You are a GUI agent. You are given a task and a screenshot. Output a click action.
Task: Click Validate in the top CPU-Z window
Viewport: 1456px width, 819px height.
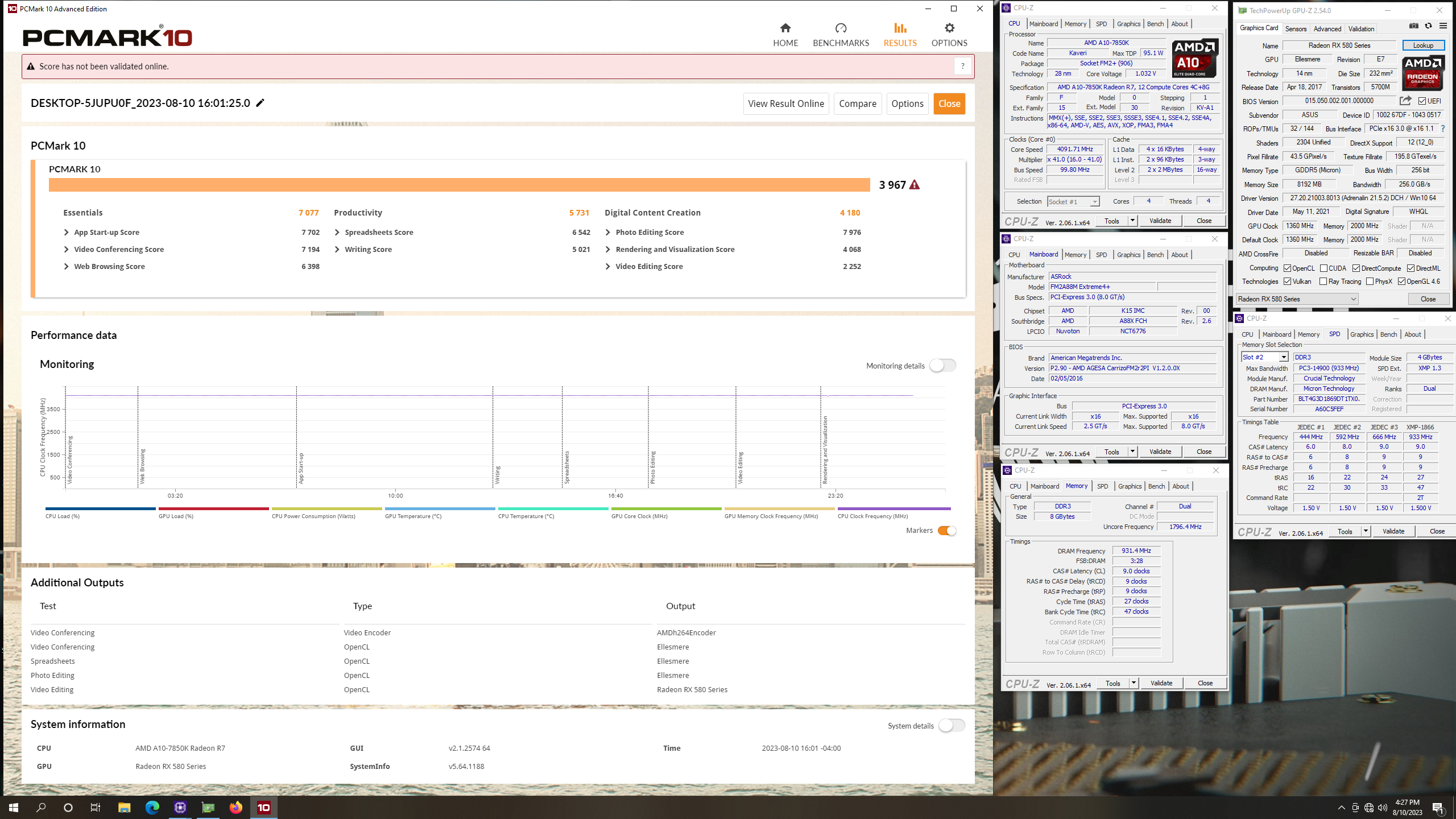pos(1160,221)
